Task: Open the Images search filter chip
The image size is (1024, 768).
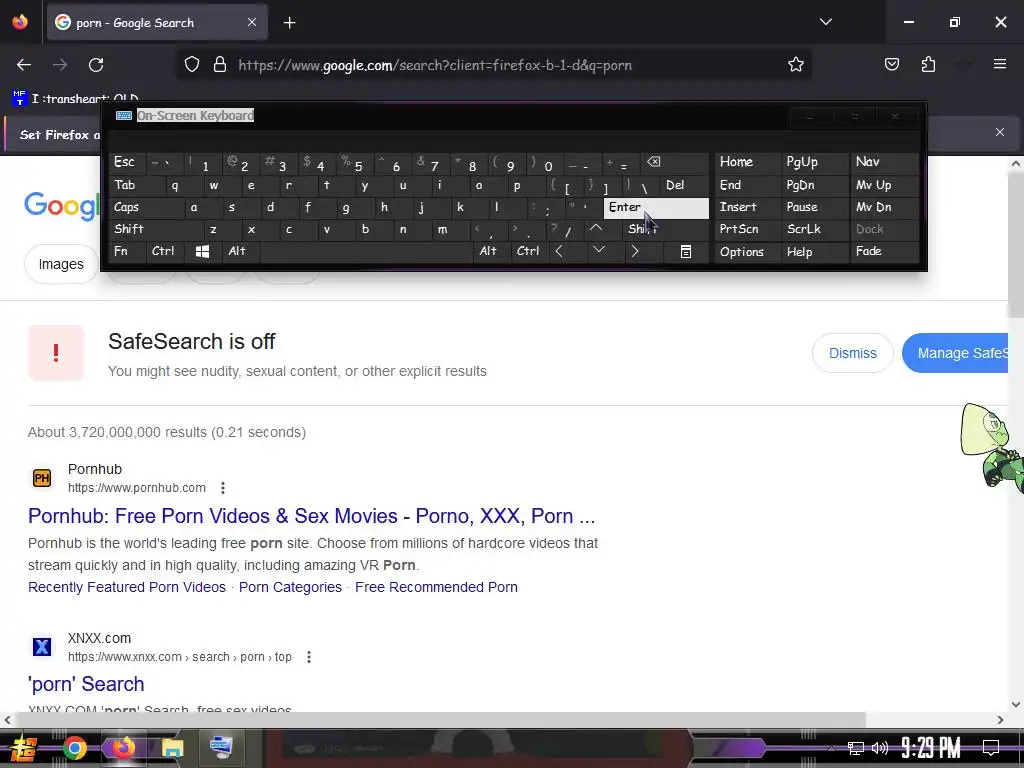Action: click(x=61, y=264)
